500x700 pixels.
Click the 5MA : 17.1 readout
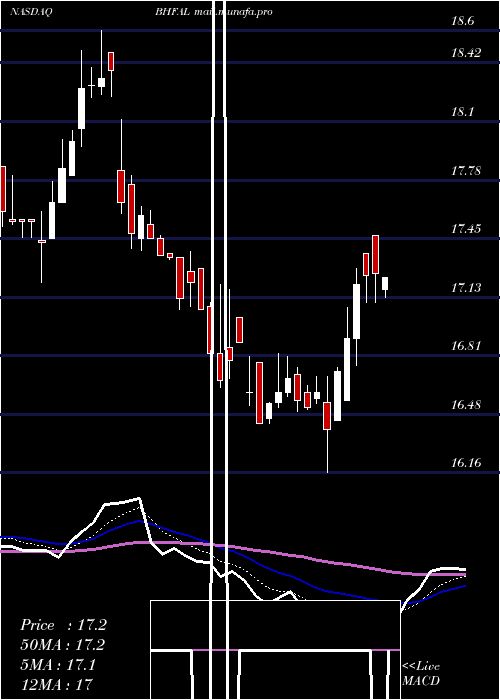(x=58, y=665)
